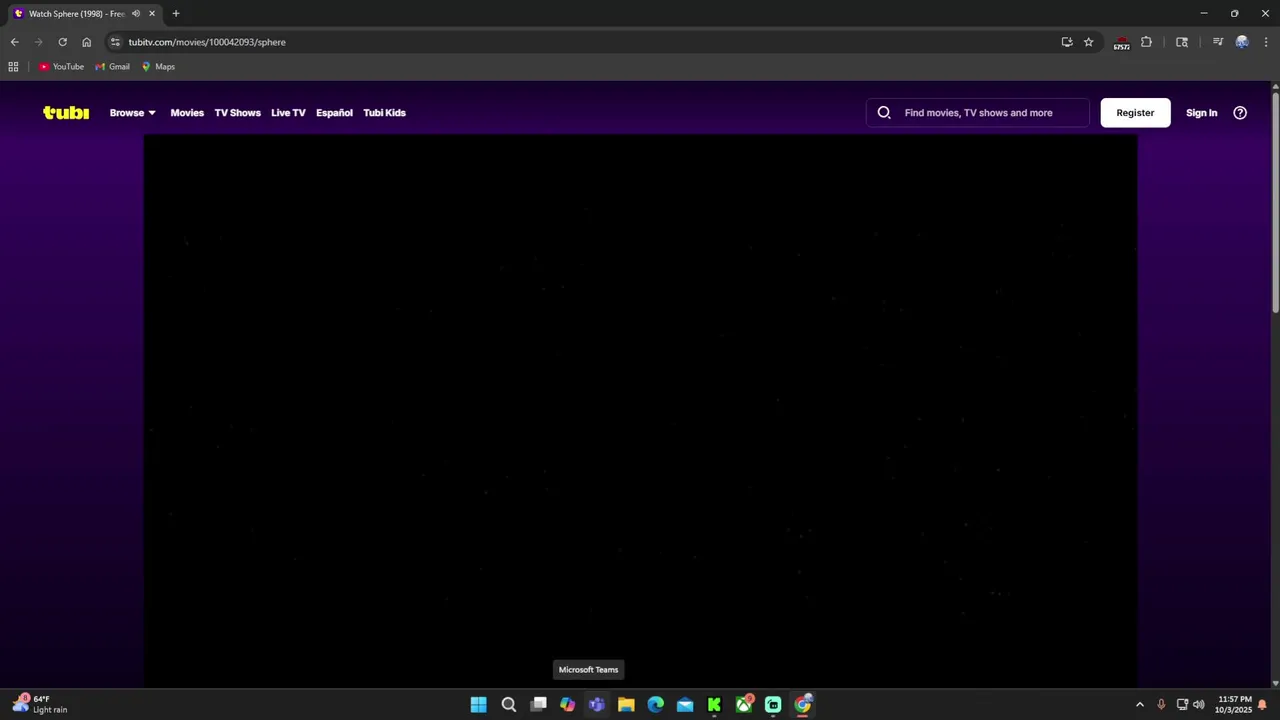Click the video player area
The image size is (1280, 720).
[640, 411]
